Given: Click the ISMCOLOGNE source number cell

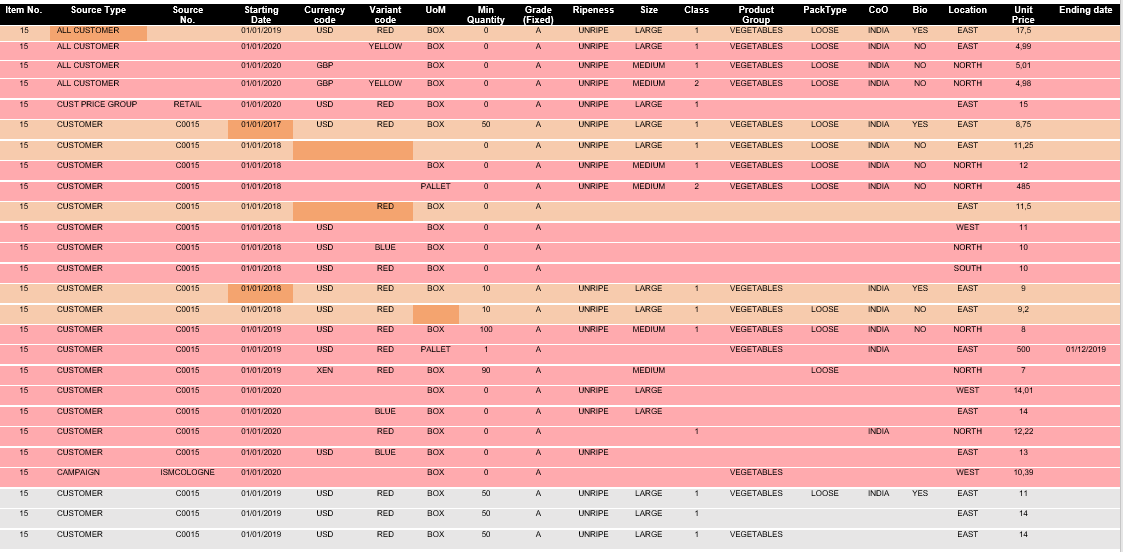Looking at the screenshot, I should click(187, 472).
